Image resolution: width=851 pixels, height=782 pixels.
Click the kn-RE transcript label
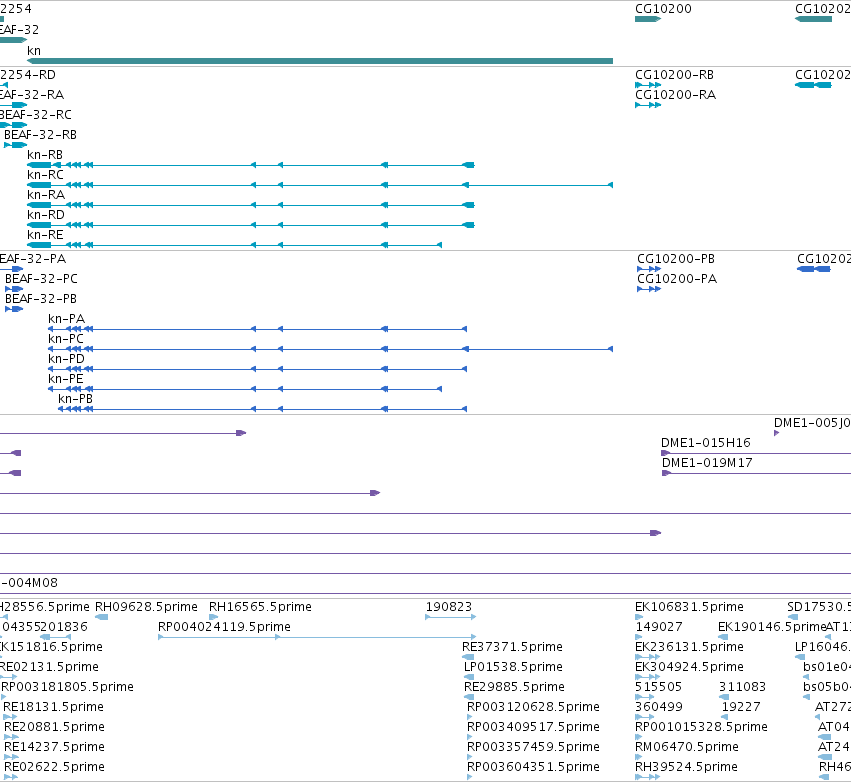click(45, 235)
